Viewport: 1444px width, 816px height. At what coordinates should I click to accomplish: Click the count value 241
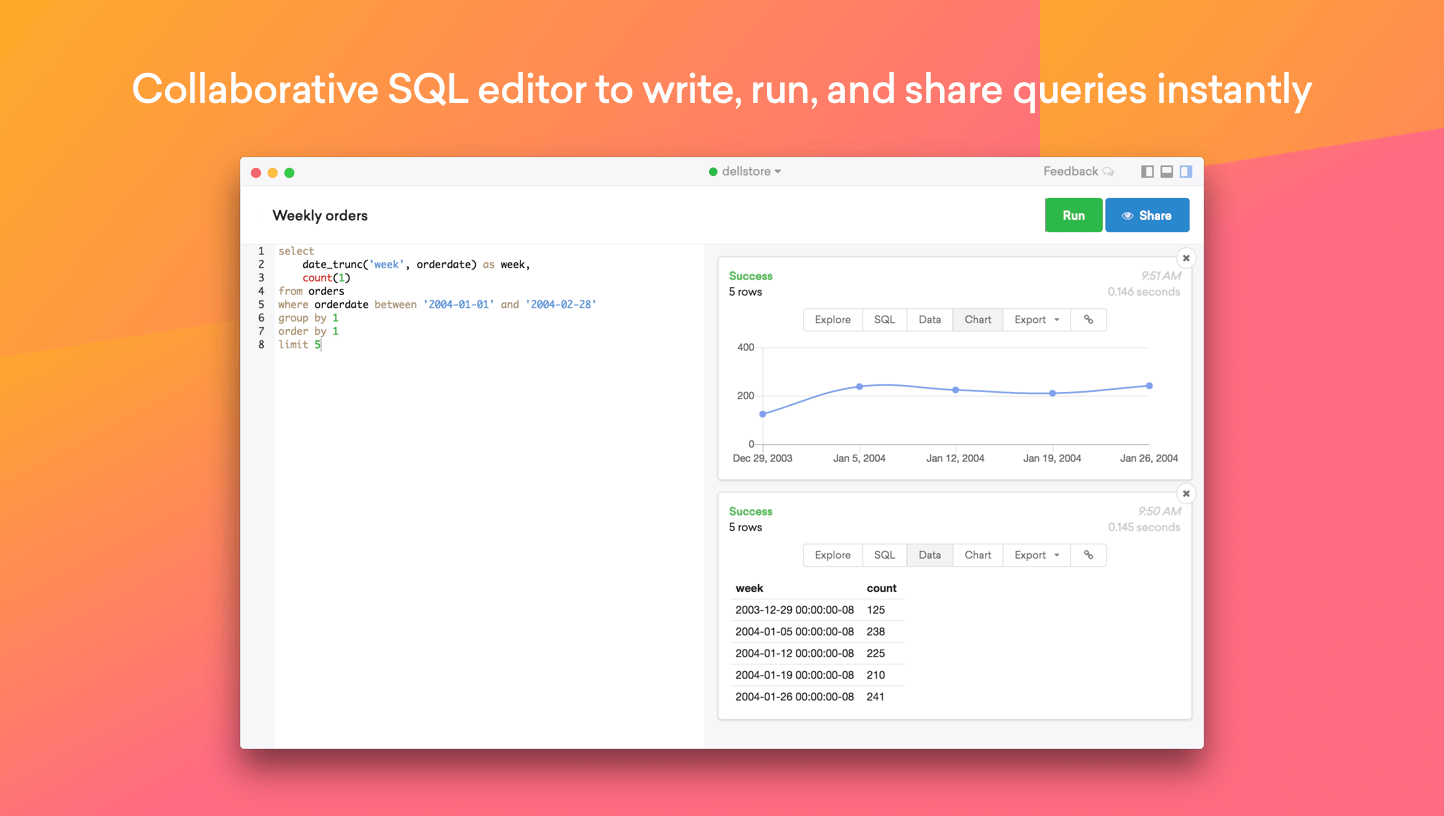click(876, 697)
